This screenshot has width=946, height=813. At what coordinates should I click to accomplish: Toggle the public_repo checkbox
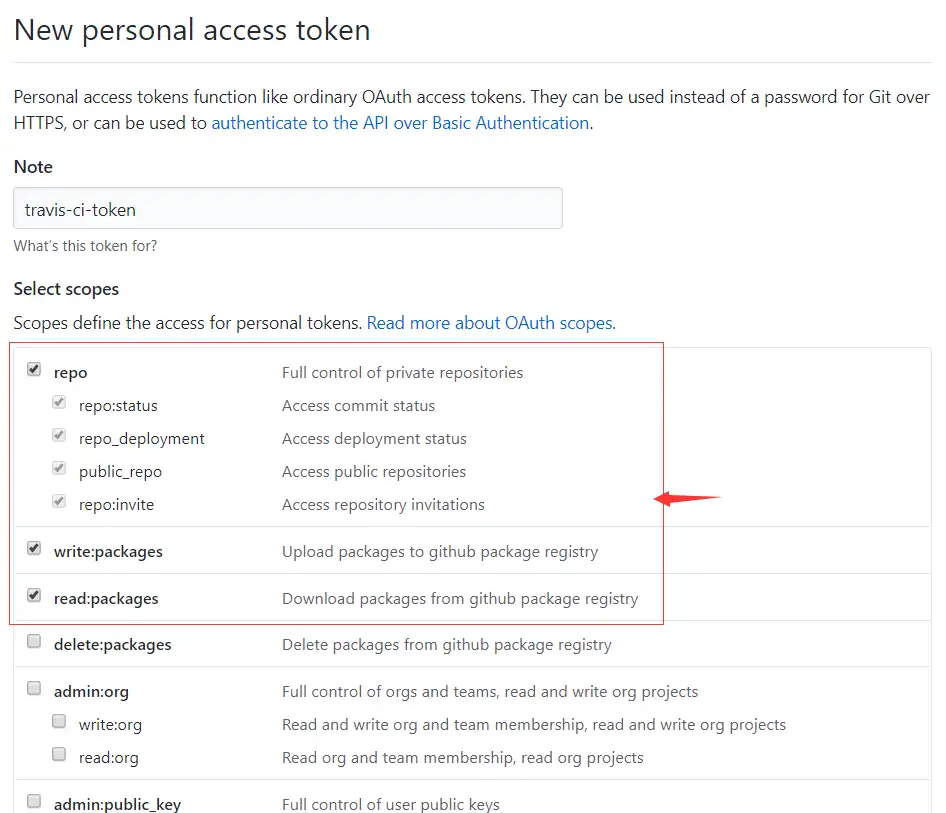pyautogui.click(x=60, y=470)
